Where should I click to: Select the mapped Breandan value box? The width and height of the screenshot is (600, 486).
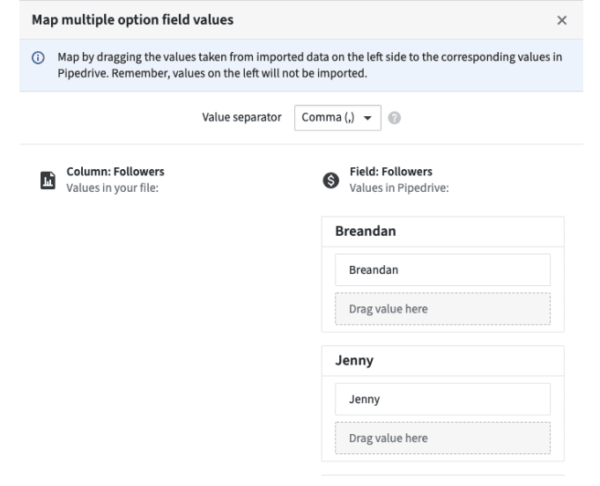point(443,270)
